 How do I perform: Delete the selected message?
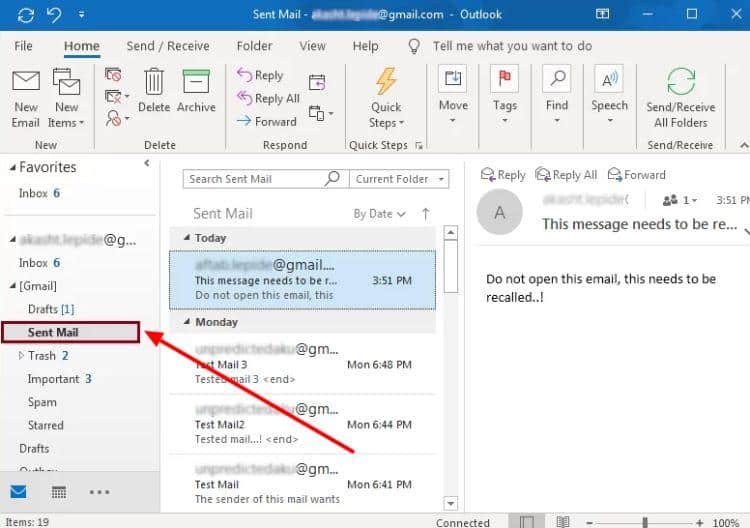tap(154, 91)
